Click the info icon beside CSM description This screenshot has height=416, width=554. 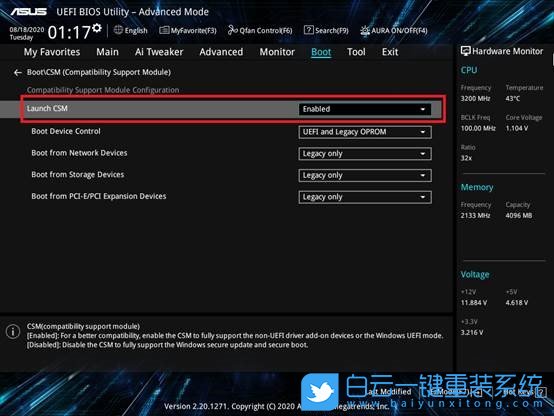coord(13,332)
